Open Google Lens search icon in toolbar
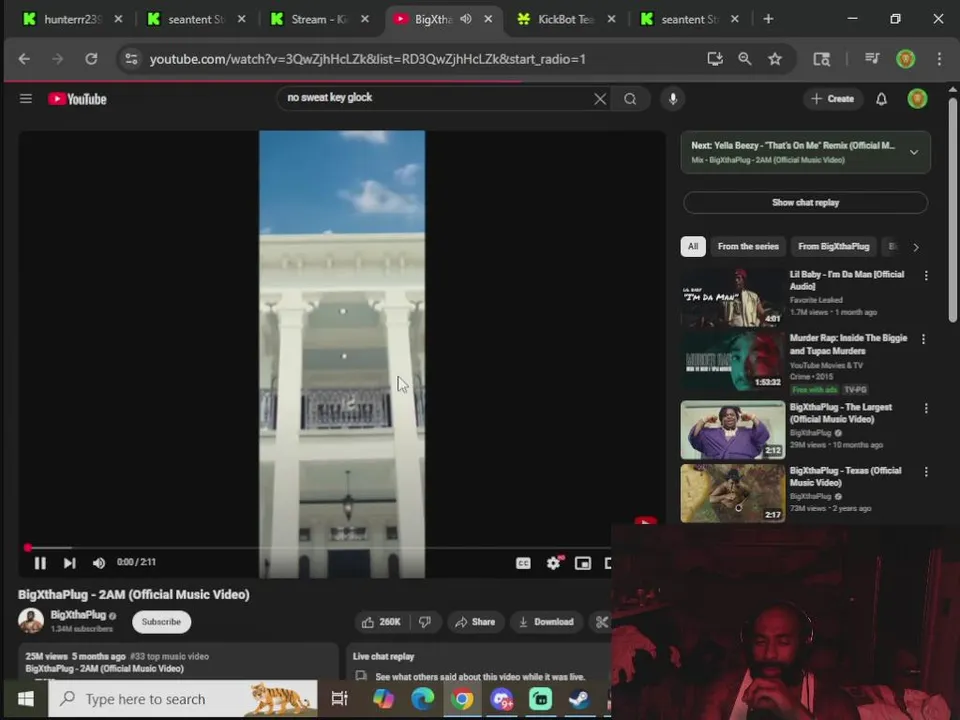The image size is (960, 720). point(822,59)
